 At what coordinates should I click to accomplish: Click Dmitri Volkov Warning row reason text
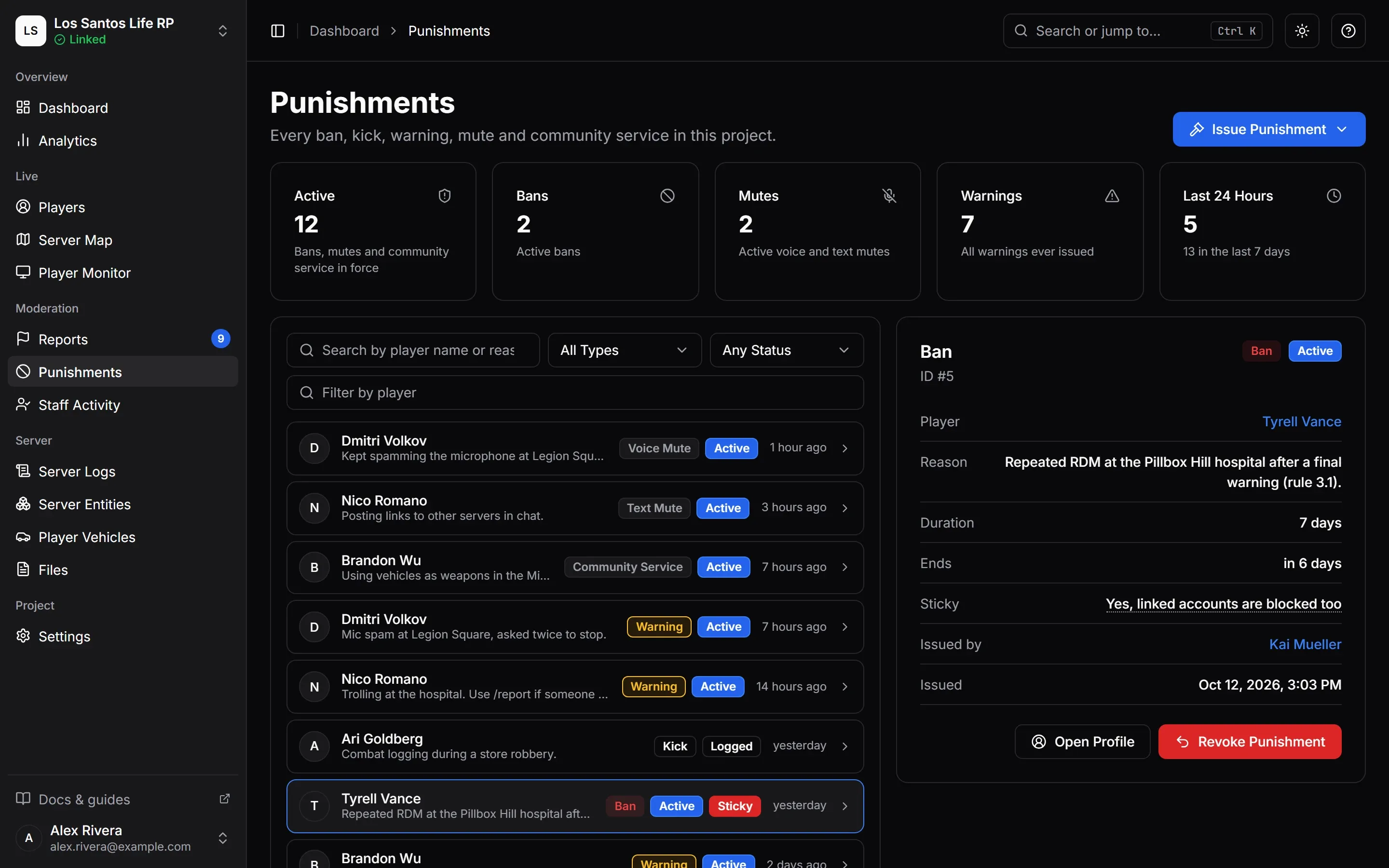coord(474,635)
